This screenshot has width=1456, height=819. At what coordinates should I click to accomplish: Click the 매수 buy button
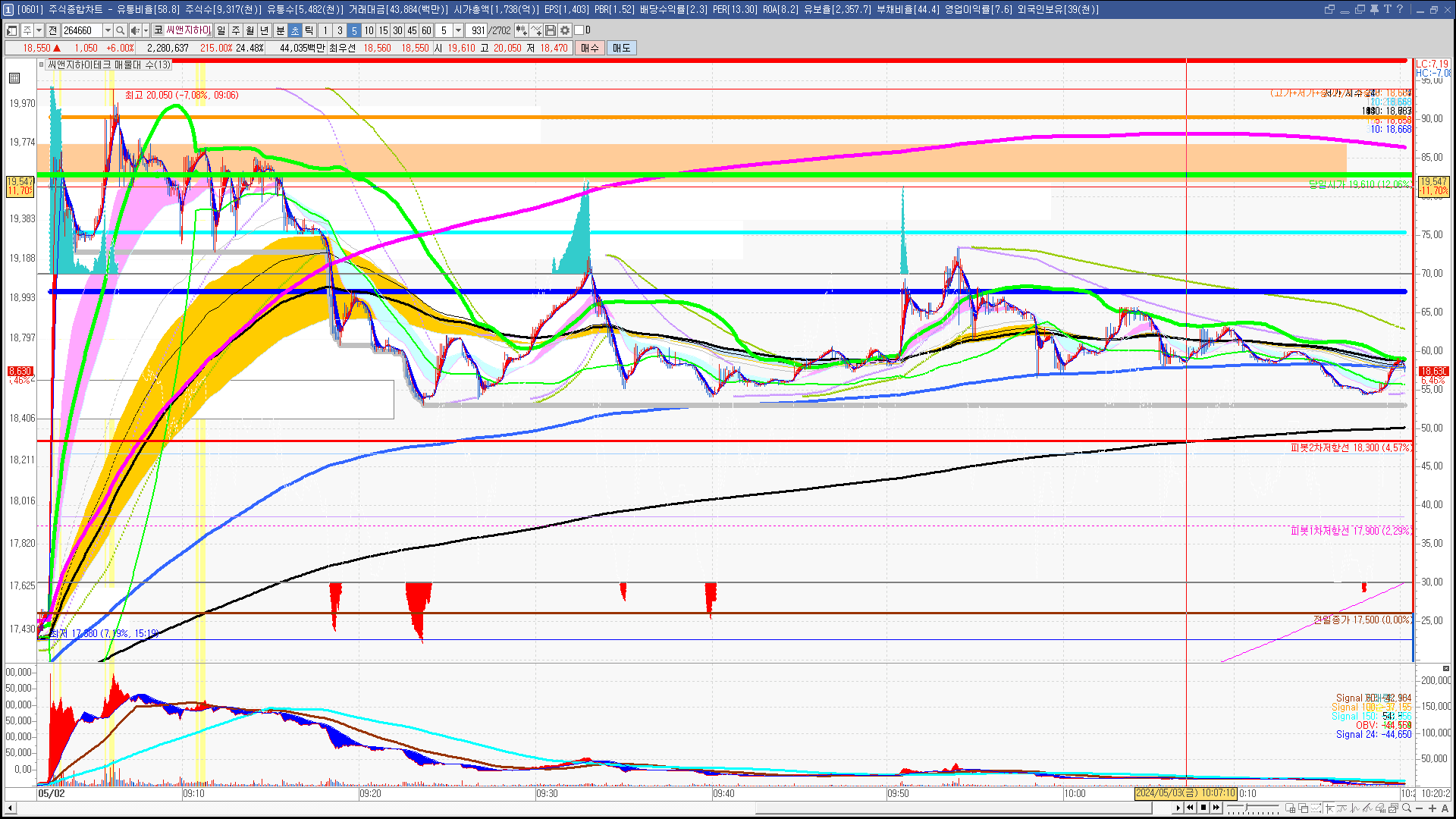(x=589, y=48)
